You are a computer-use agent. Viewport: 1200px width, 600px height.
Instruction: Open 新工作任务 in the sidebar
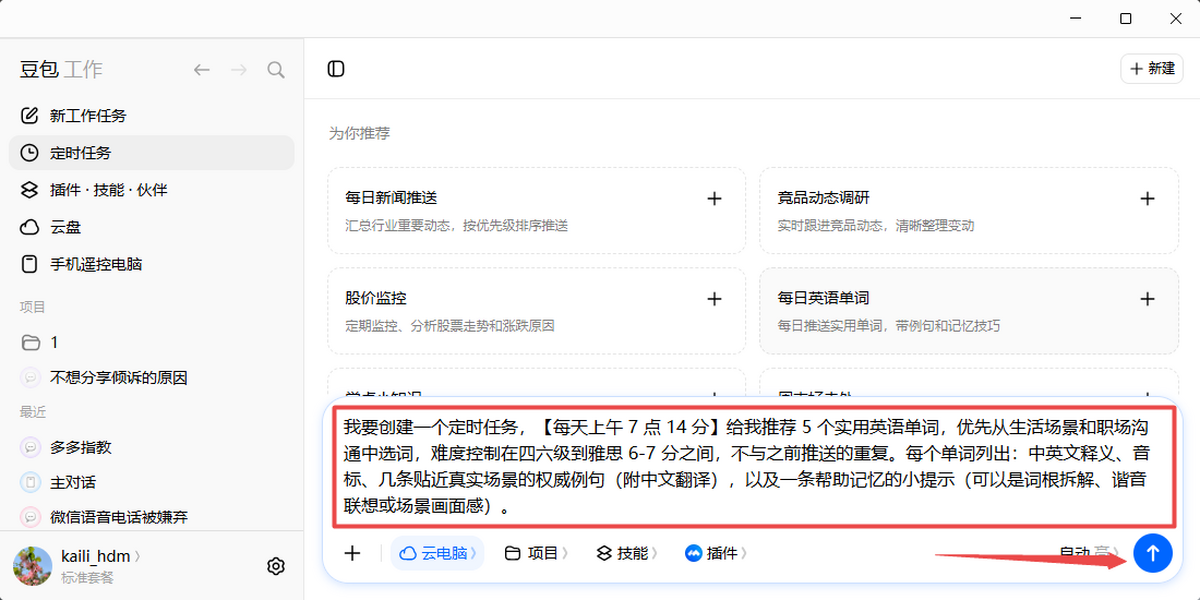click(151, 116)
